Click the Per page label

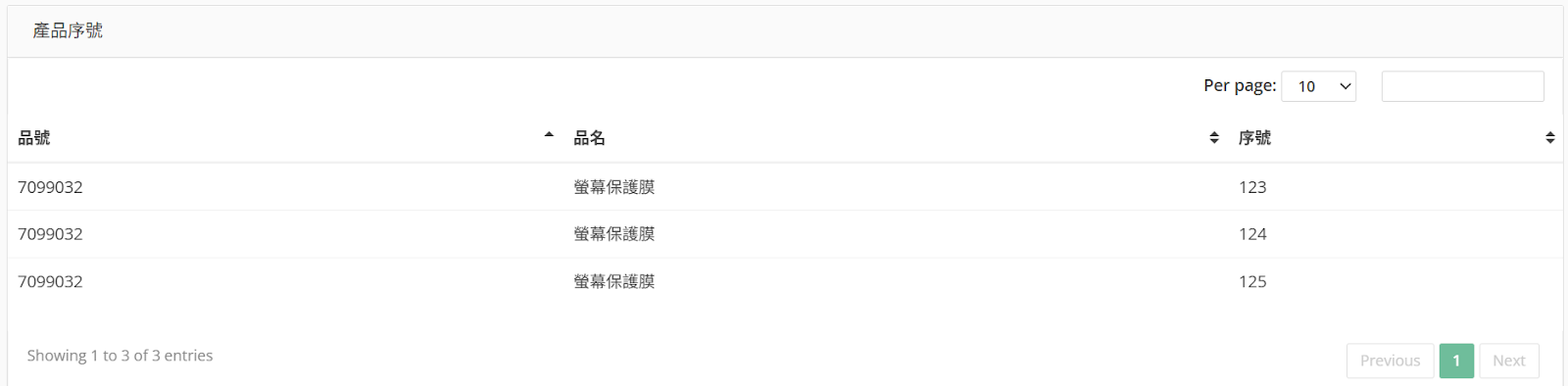[1240, 86]
